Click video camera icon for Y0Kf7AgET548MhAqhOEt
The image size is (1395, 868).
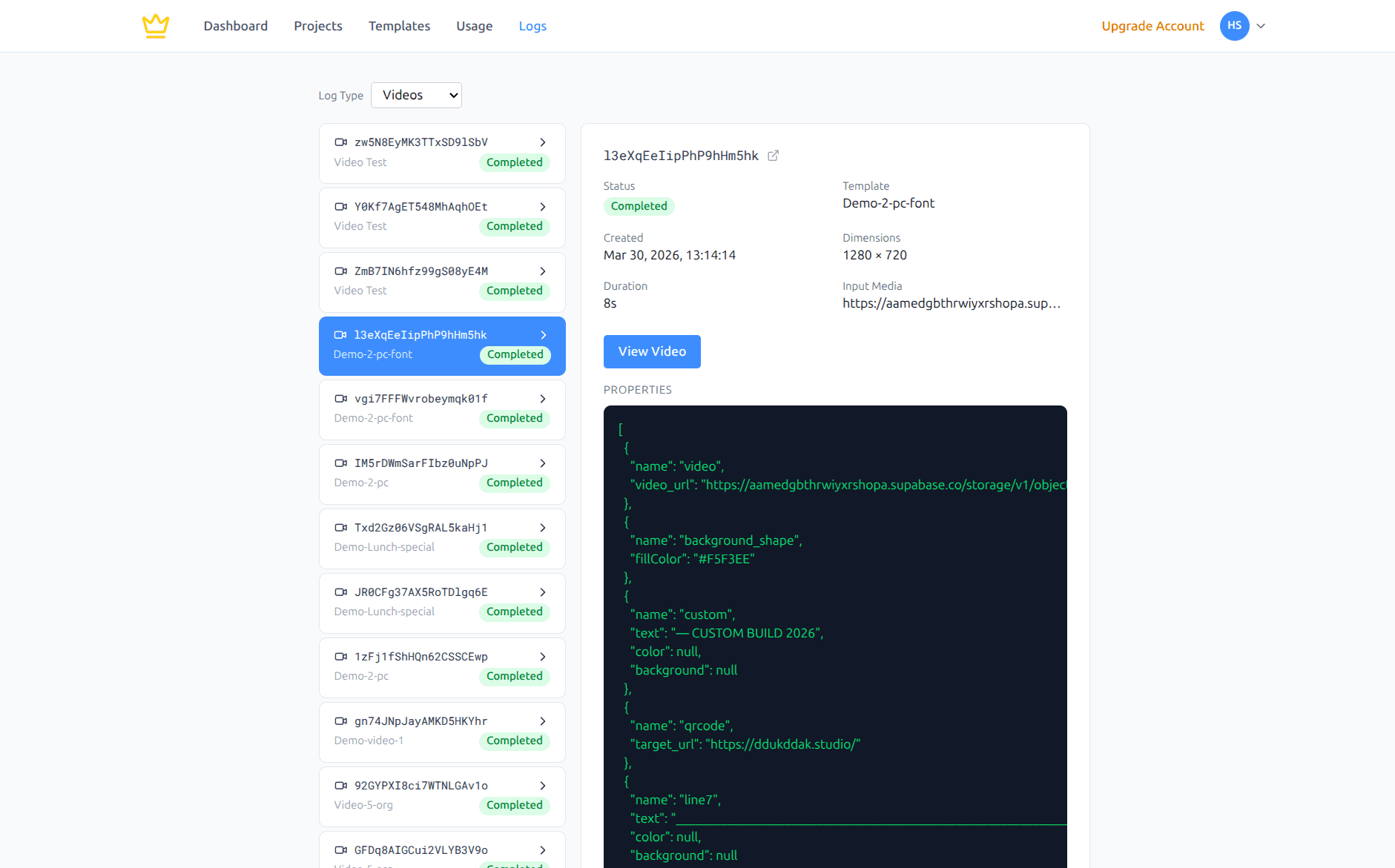click(x=341, y=207)
